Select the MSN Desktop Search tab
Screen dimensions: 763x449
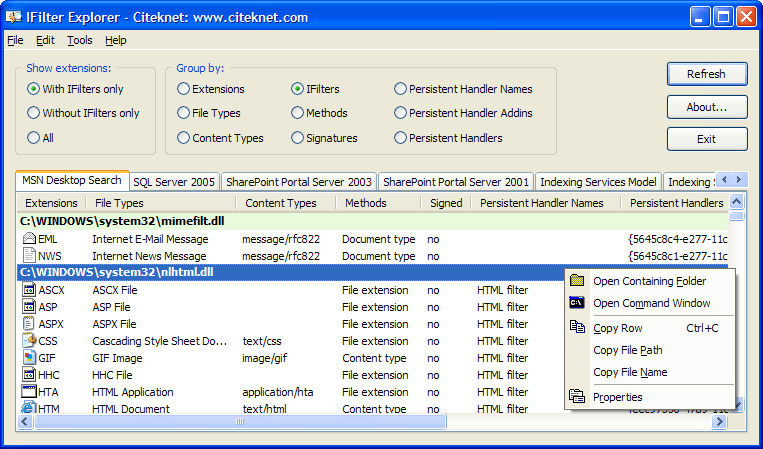72,180
